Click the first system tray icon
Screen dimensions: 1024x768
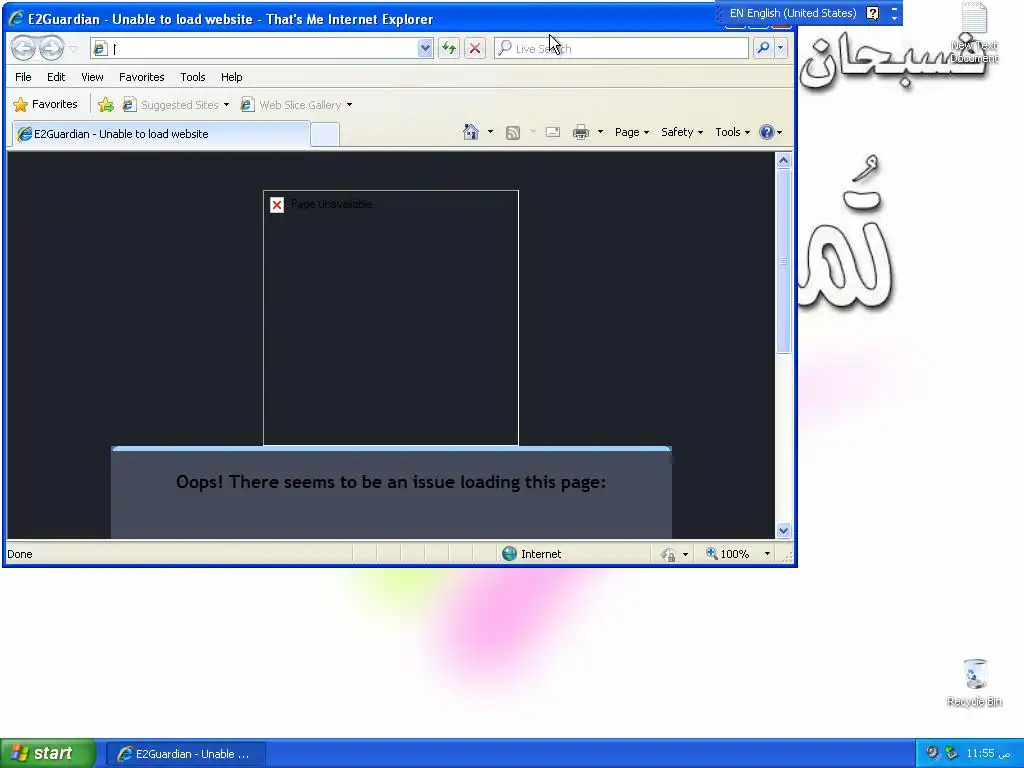(x=933, y=753)
